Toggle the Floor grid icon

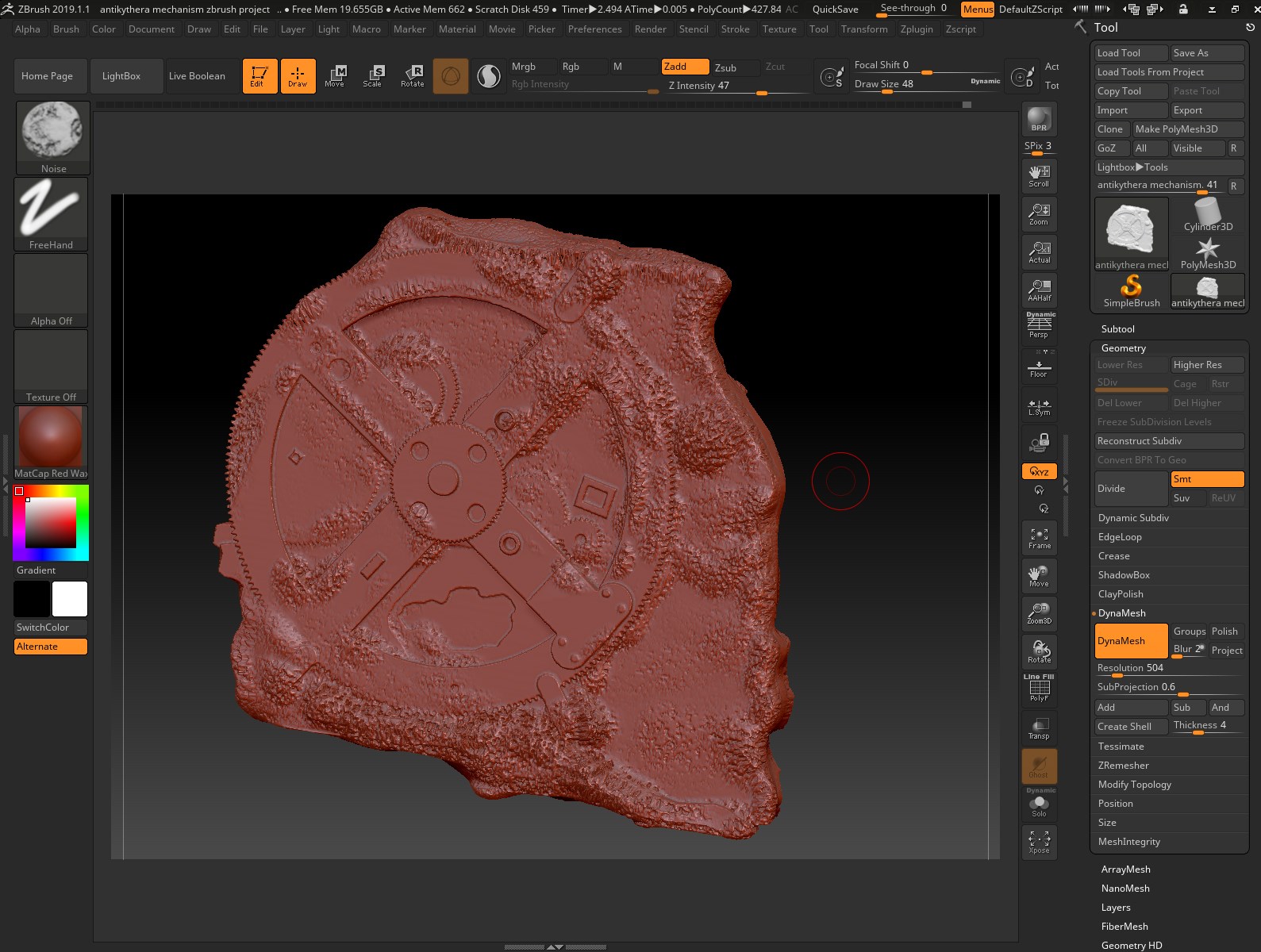(x=1039, y=367)
